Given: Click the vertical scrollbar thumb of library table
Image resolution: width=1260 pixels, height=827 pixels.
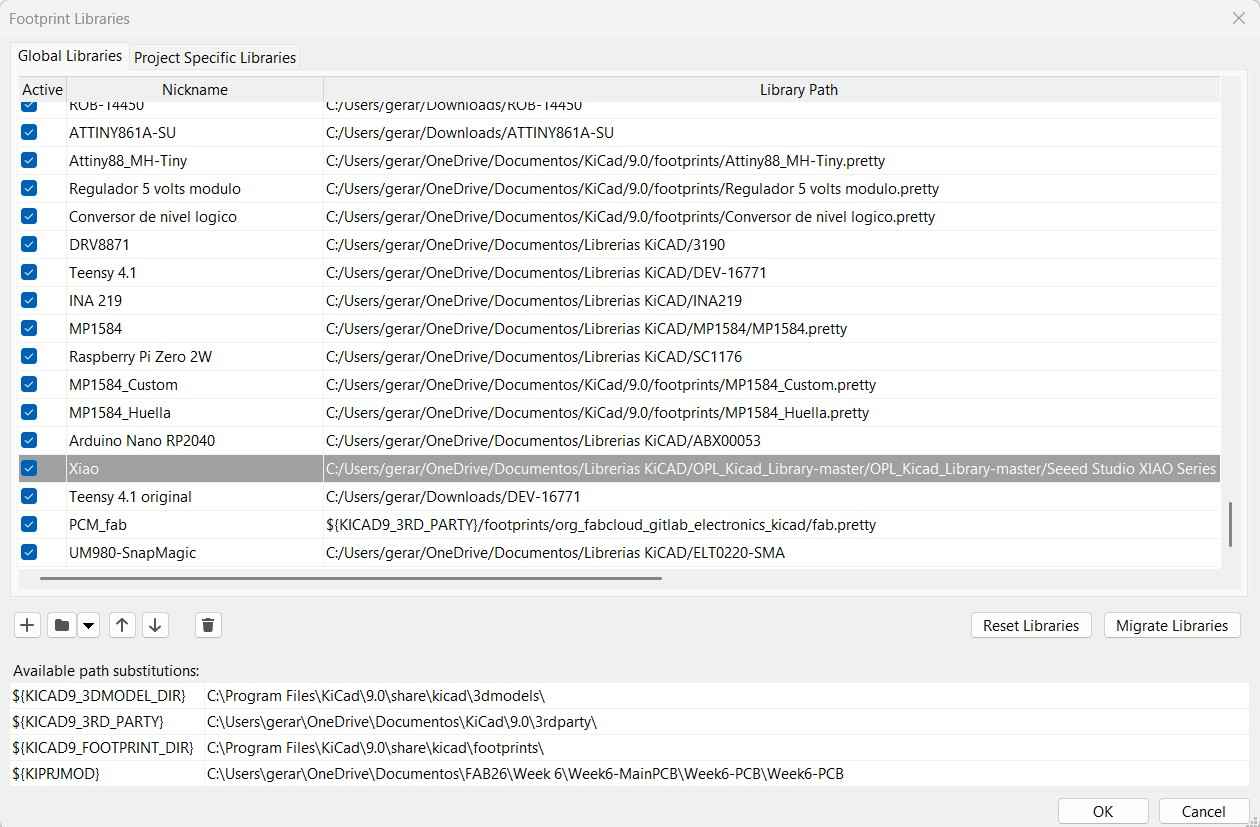Looking at the screenshot, I should pyautogui.click(x=1230, y=525).
